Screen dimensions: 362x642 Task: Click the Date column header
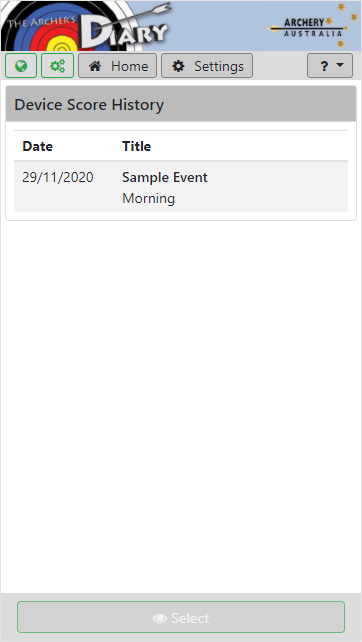(38, 146)
